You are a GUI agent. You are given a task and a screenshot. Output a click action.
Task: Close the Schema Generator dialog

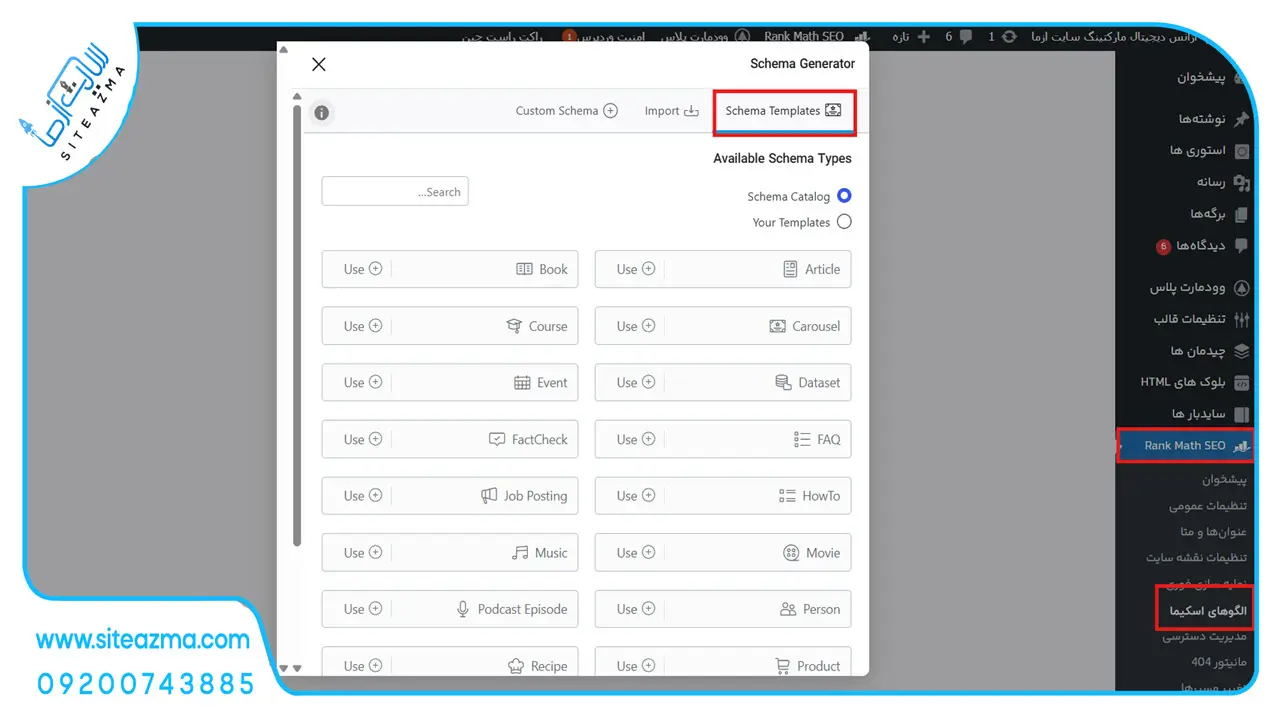(319, 64)
